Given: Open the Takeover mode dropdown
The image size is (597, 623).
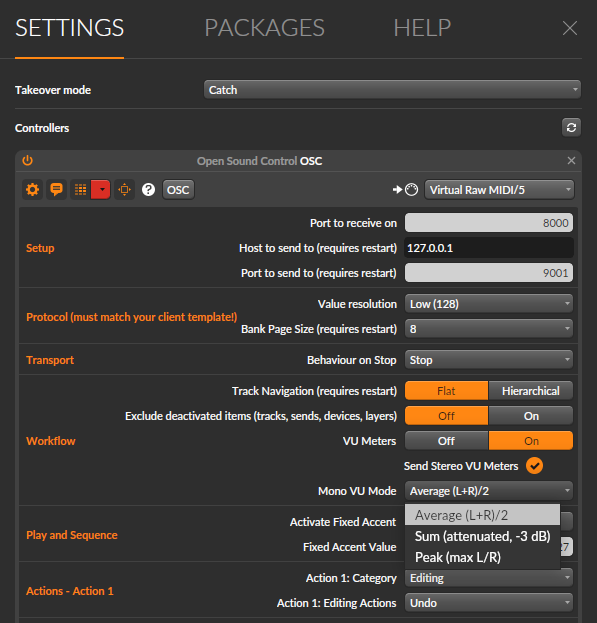Looking at the screenshot, I should [392, 90].
